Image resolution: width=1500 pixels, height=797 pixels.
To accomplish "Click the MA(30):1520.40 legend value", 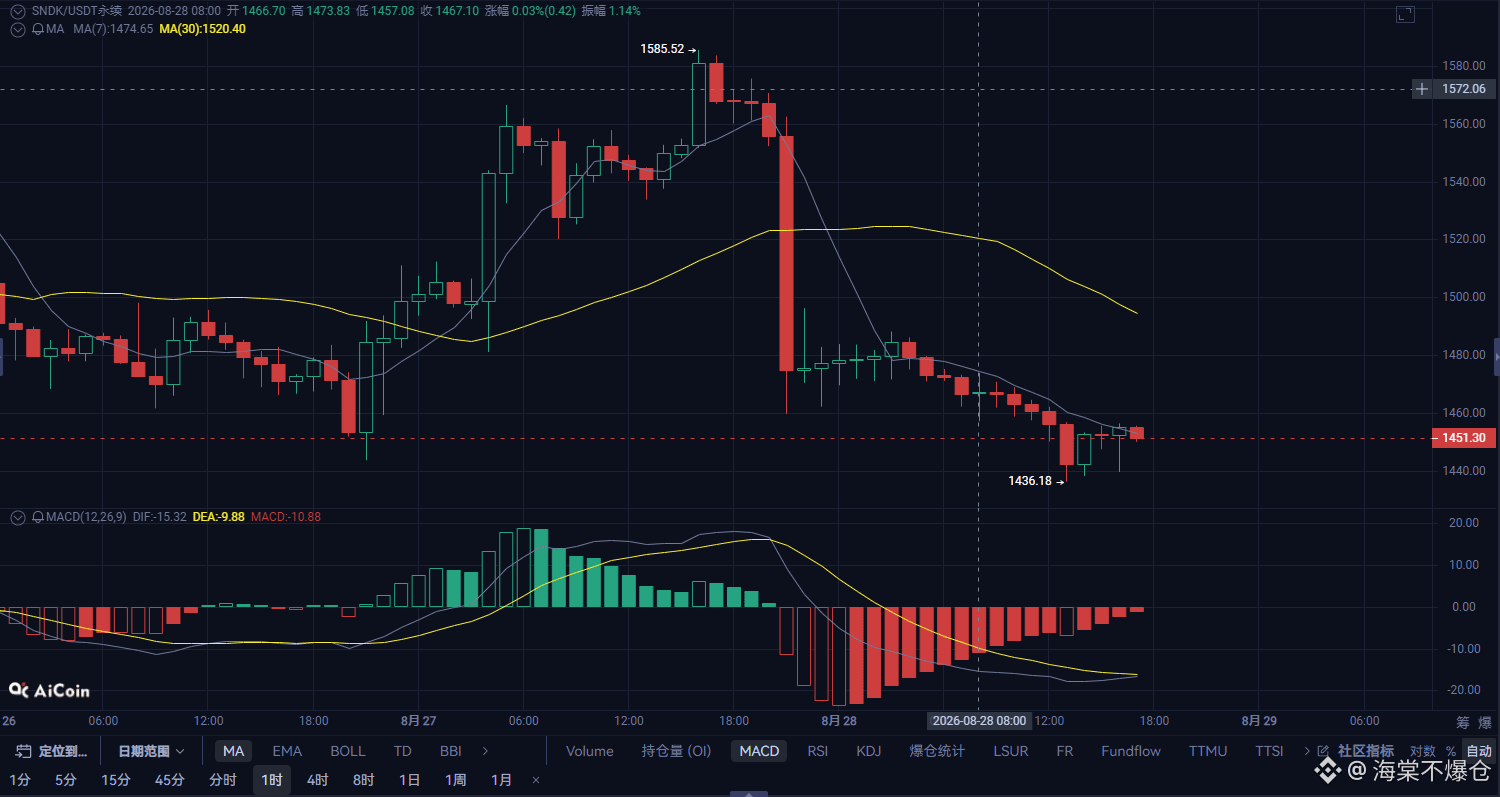I will click(x=202, y=29).
